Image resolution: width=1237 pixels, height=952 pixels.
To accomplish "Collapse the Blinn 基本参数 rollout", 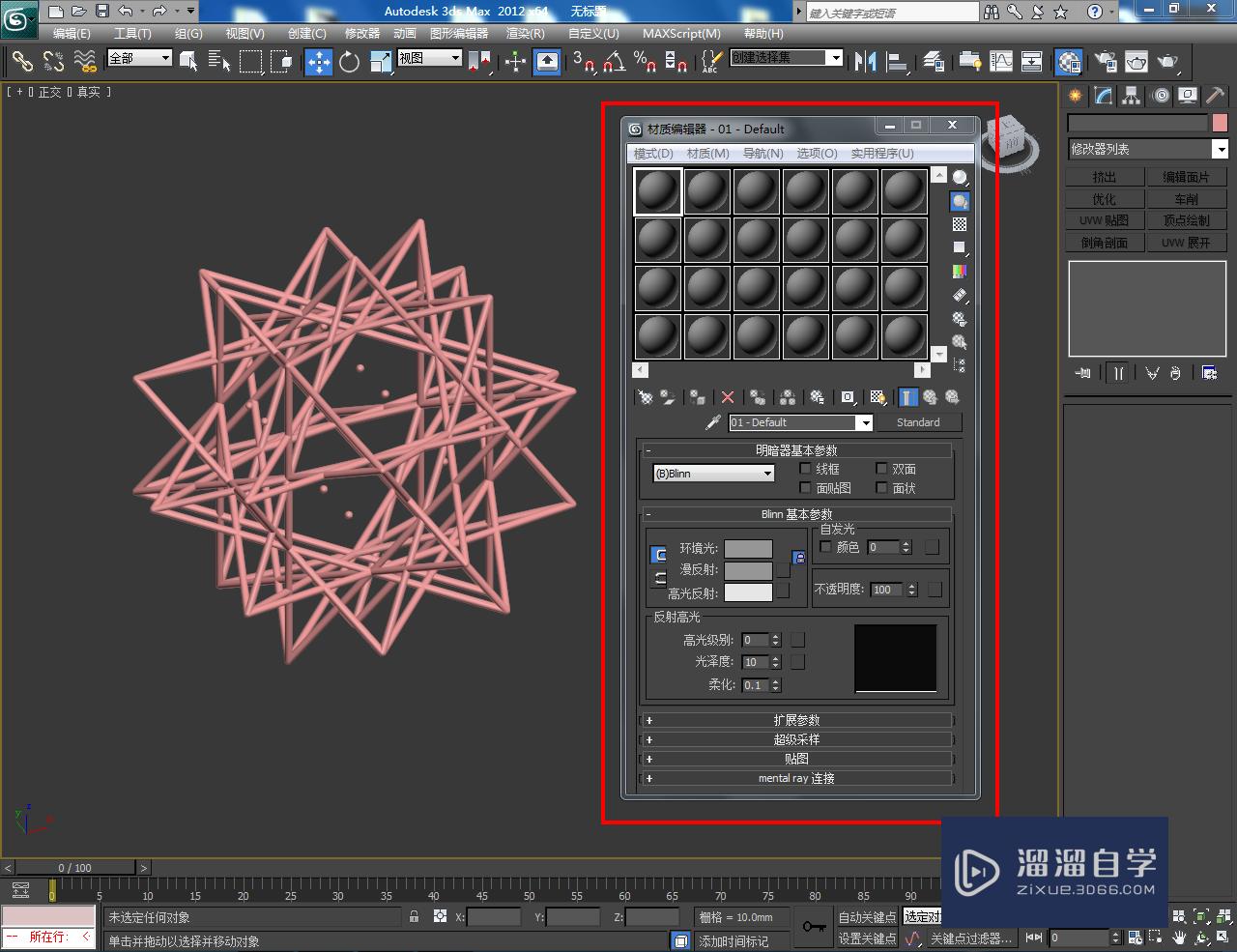I will point(797,514).
